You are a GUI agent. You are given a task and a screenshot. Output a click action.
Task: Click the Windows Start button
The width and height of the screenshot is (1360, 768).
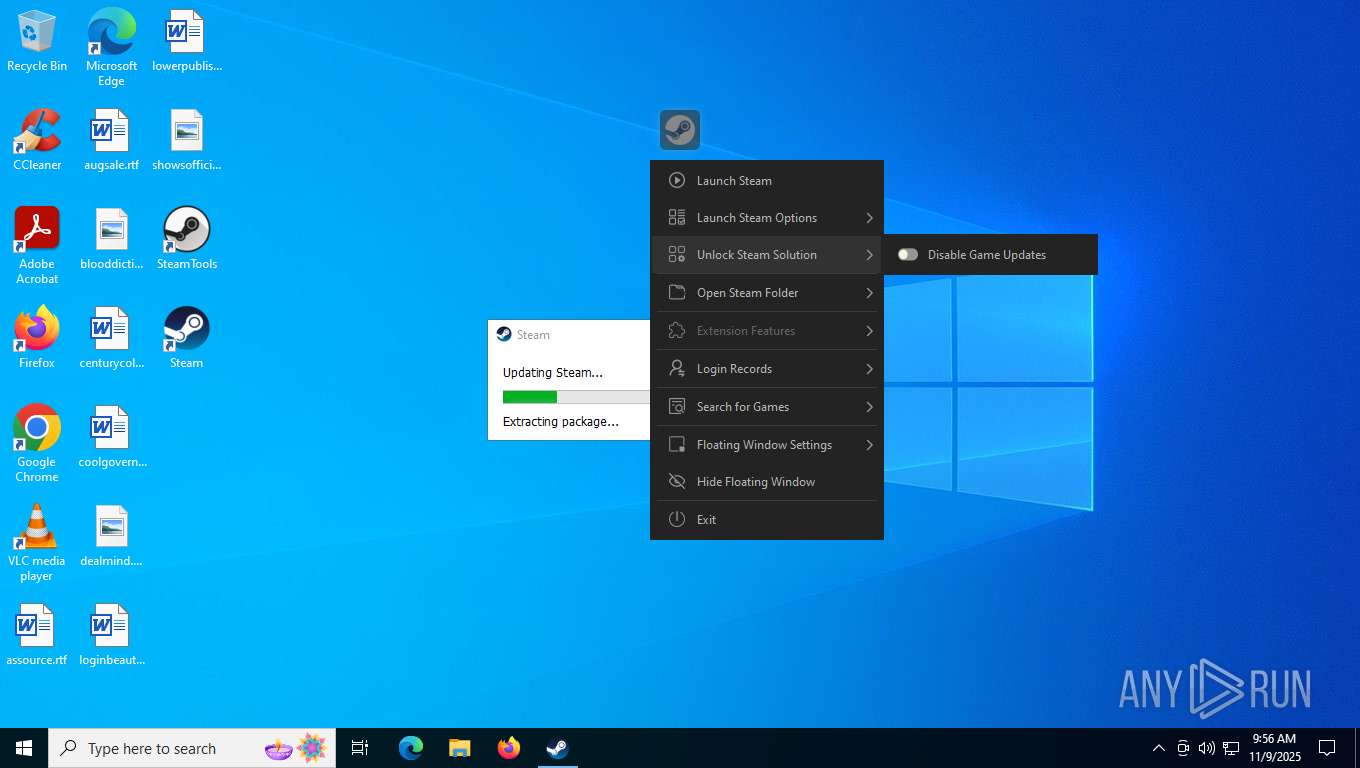click(24, 748)
